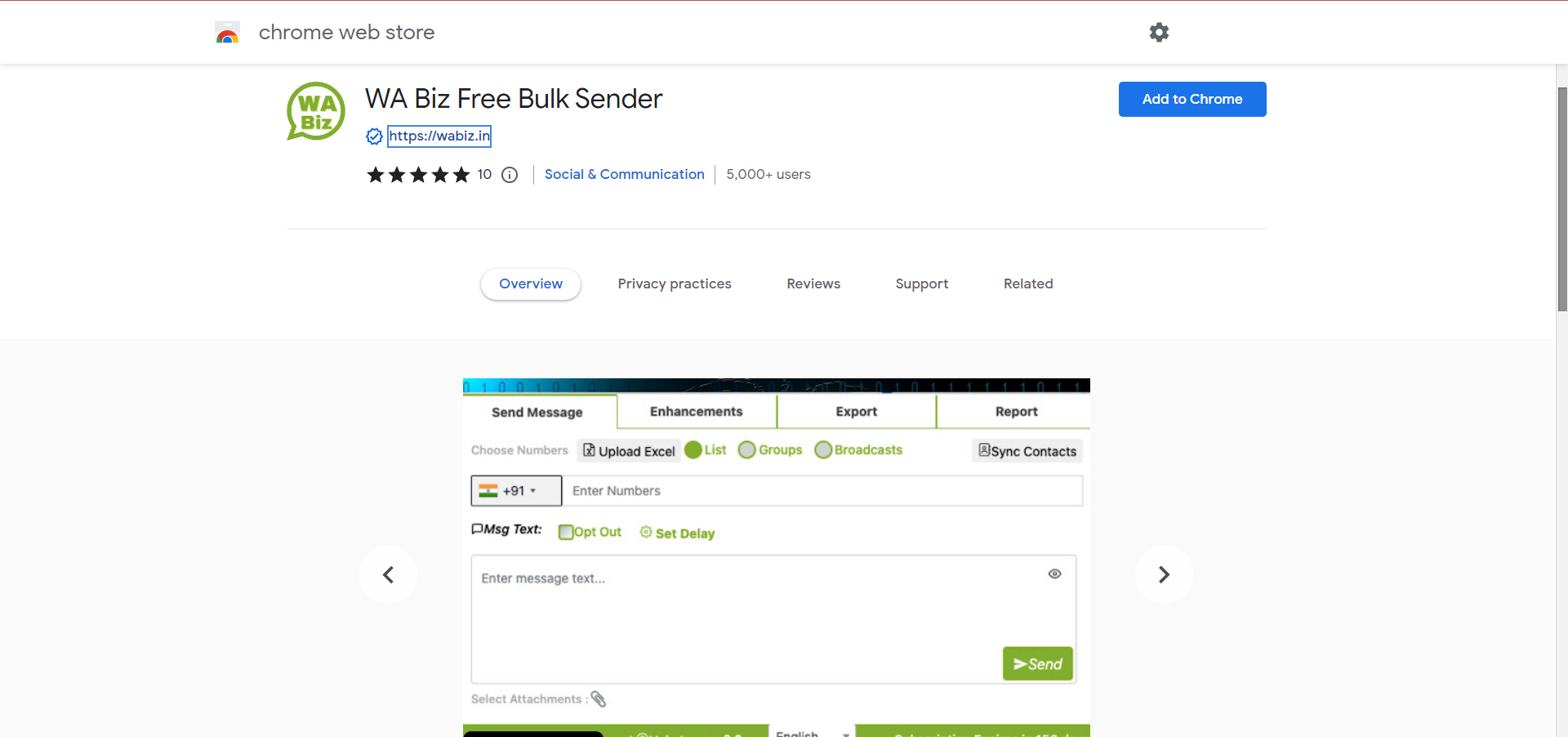Screen dimensions: 1568x737
Task: Click the verified publisher badge icon
Action: [x=374, y=136]
